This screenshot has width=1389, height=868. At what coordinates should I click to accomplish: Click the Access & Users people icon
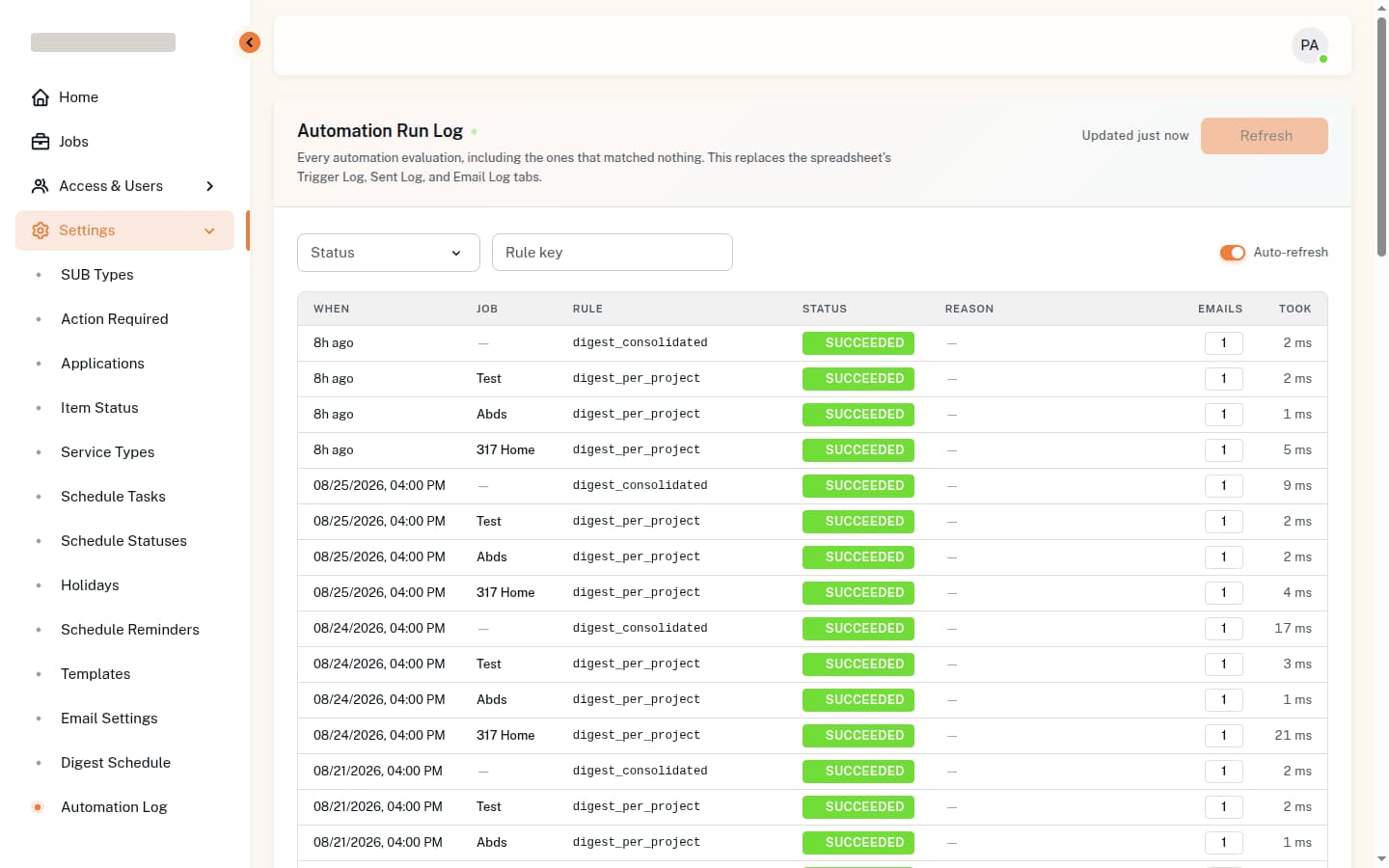point(41,186)
